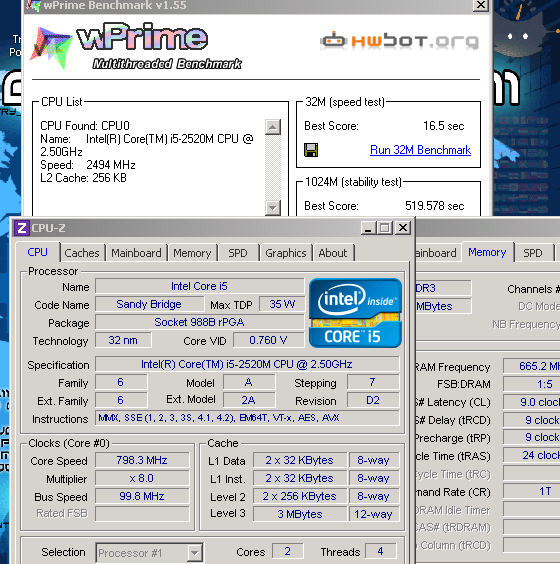The image size is (560, 564).
Task: Close the wPrime Benchmark window
Action: pos(480,5)
